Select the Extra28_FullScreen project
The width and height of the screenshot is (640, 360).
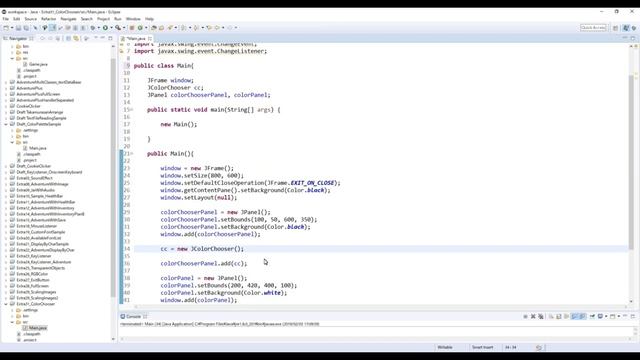point(33,286)
